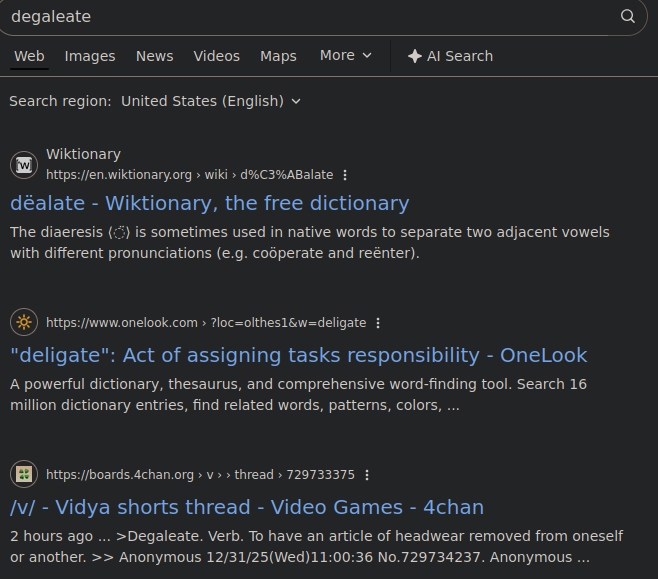Click the boards.4chan.org URL breadcrumb

point(200,475)
